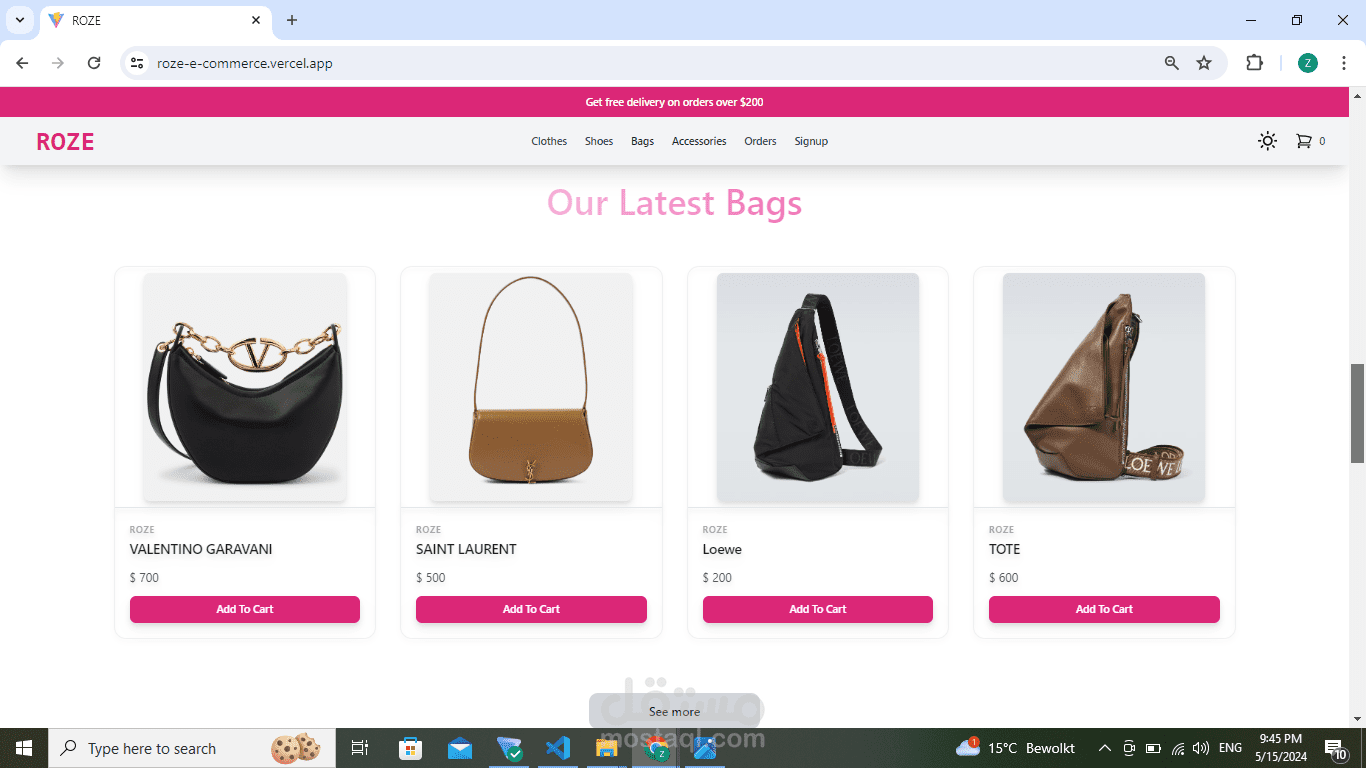Open the battery status icon
Viewport: 1366px width, 768px height.
click(1153, 748)
